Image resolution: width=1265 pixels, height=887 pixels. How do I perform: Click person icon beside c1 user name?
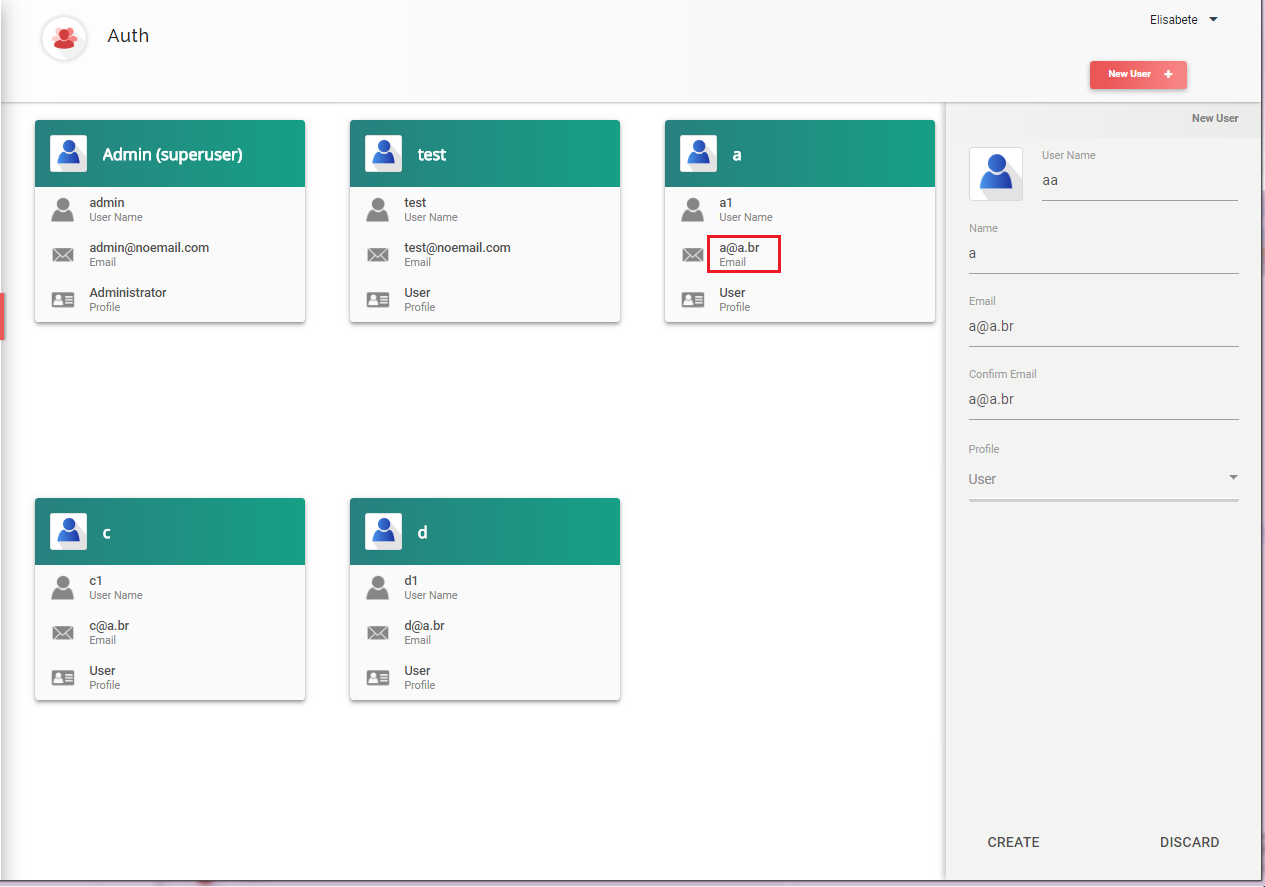pos(63,587)
